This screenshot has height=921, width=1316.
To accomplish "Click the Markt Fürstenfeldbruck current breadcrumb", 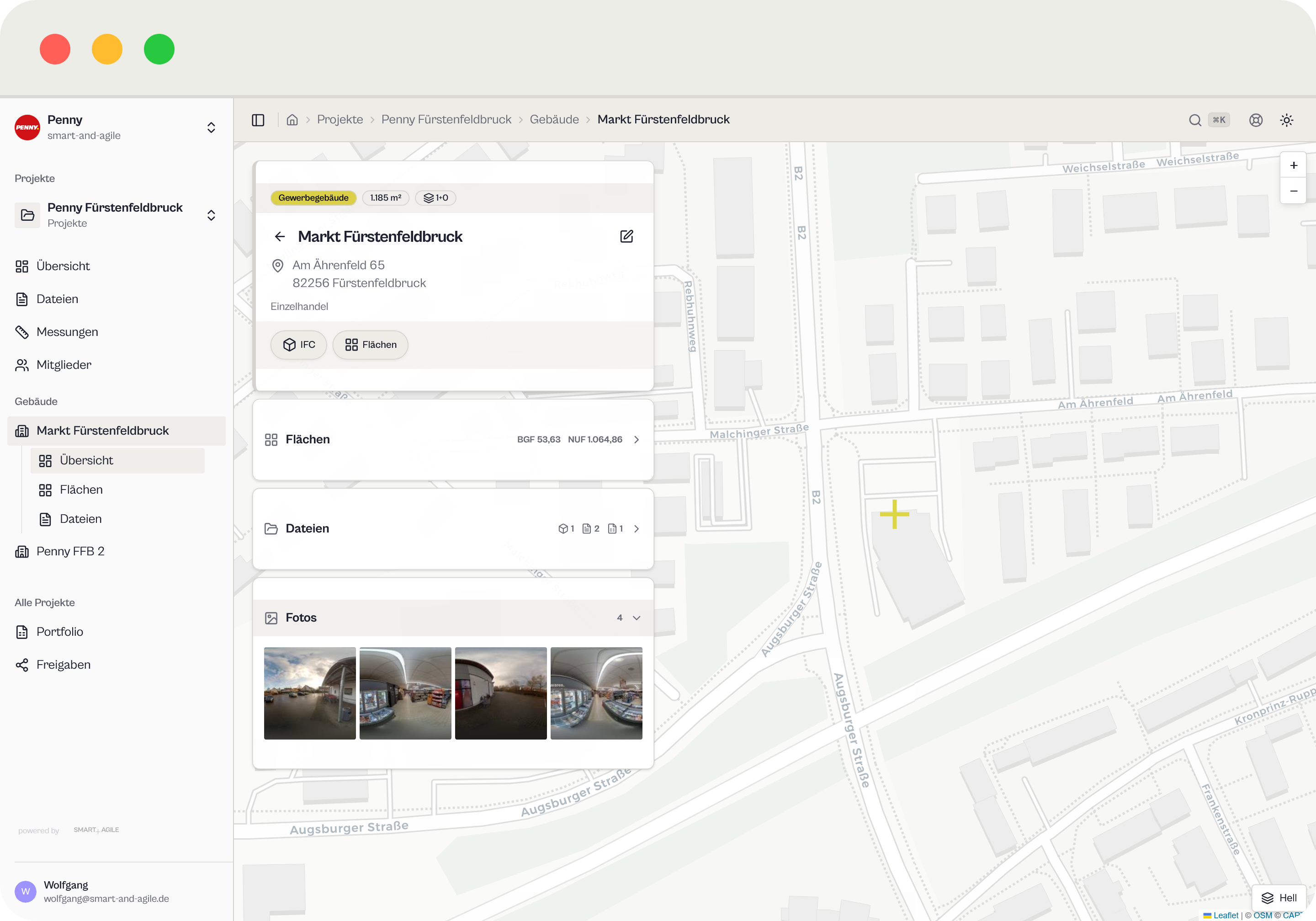I will (663, 119).
